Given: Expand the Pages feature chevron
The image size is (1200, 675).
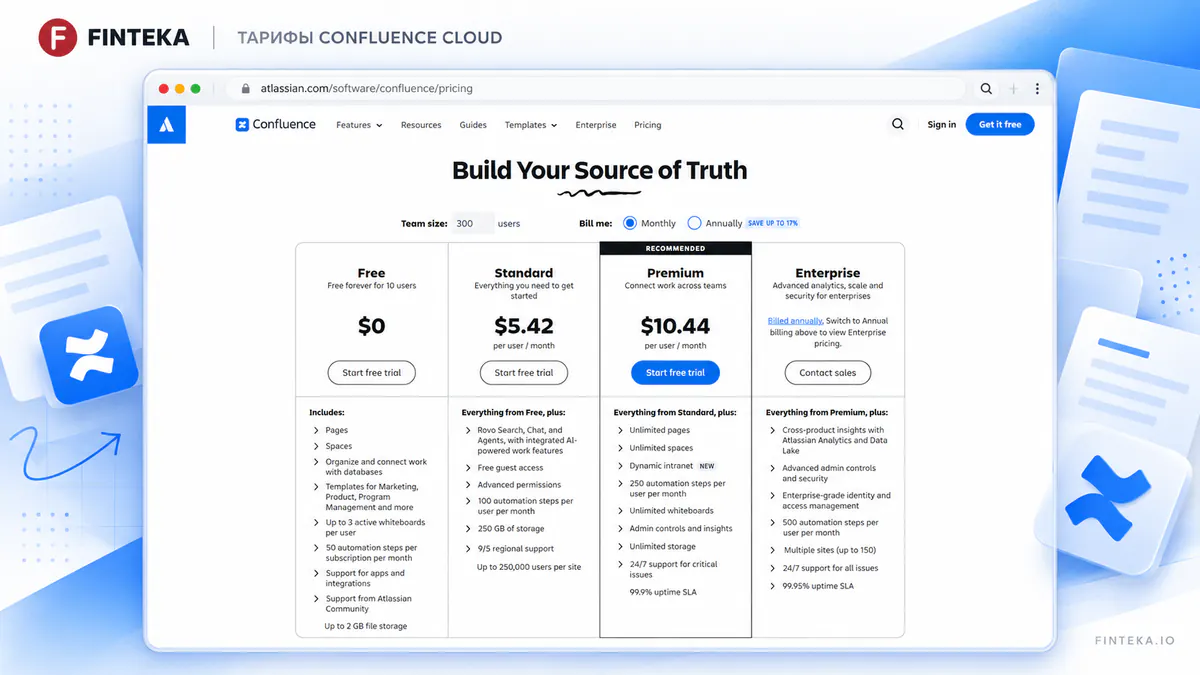Looking at the screenshot, I should tap(316, 431).
